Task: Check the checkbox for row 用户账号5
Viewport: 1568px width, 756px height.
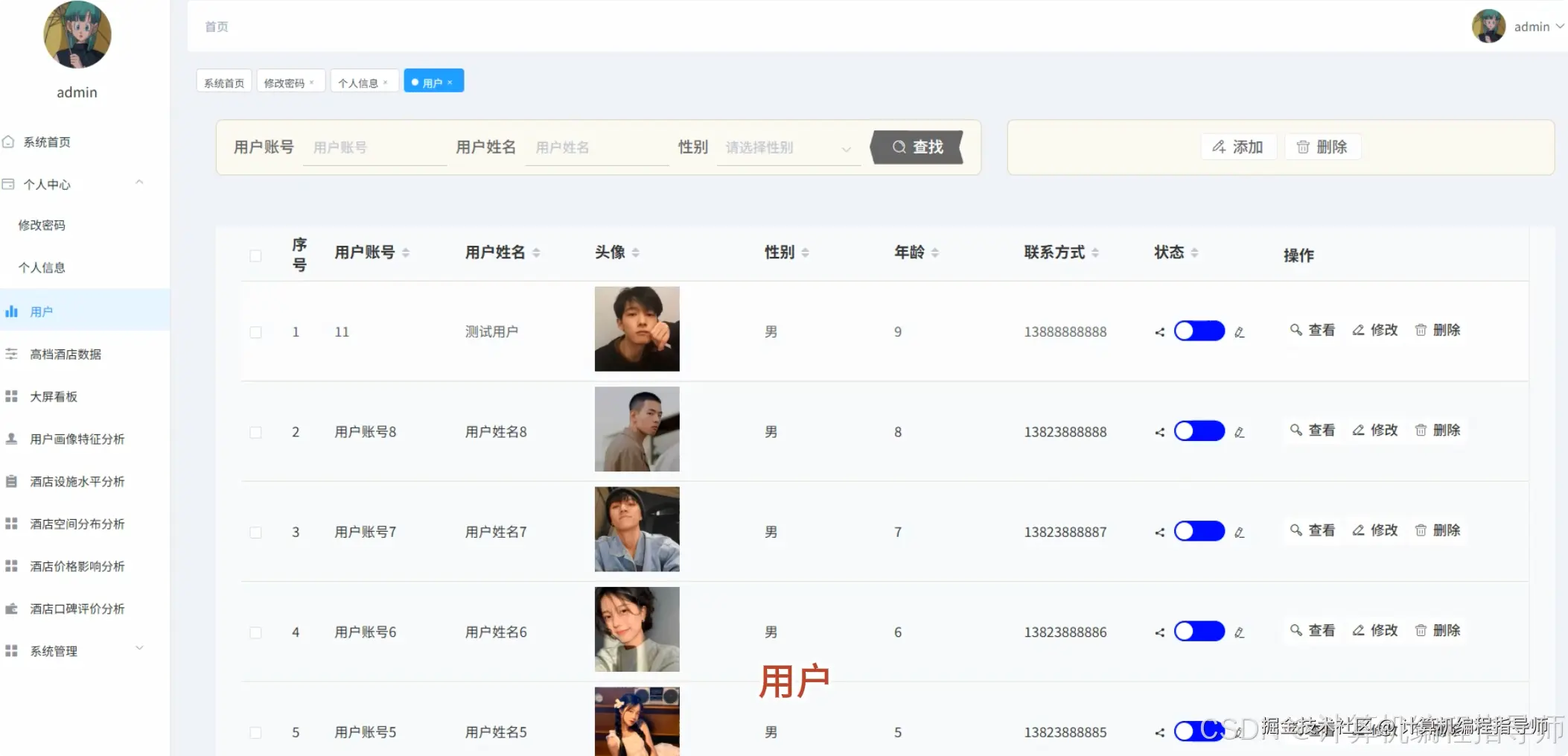Action: pos(255,733)
